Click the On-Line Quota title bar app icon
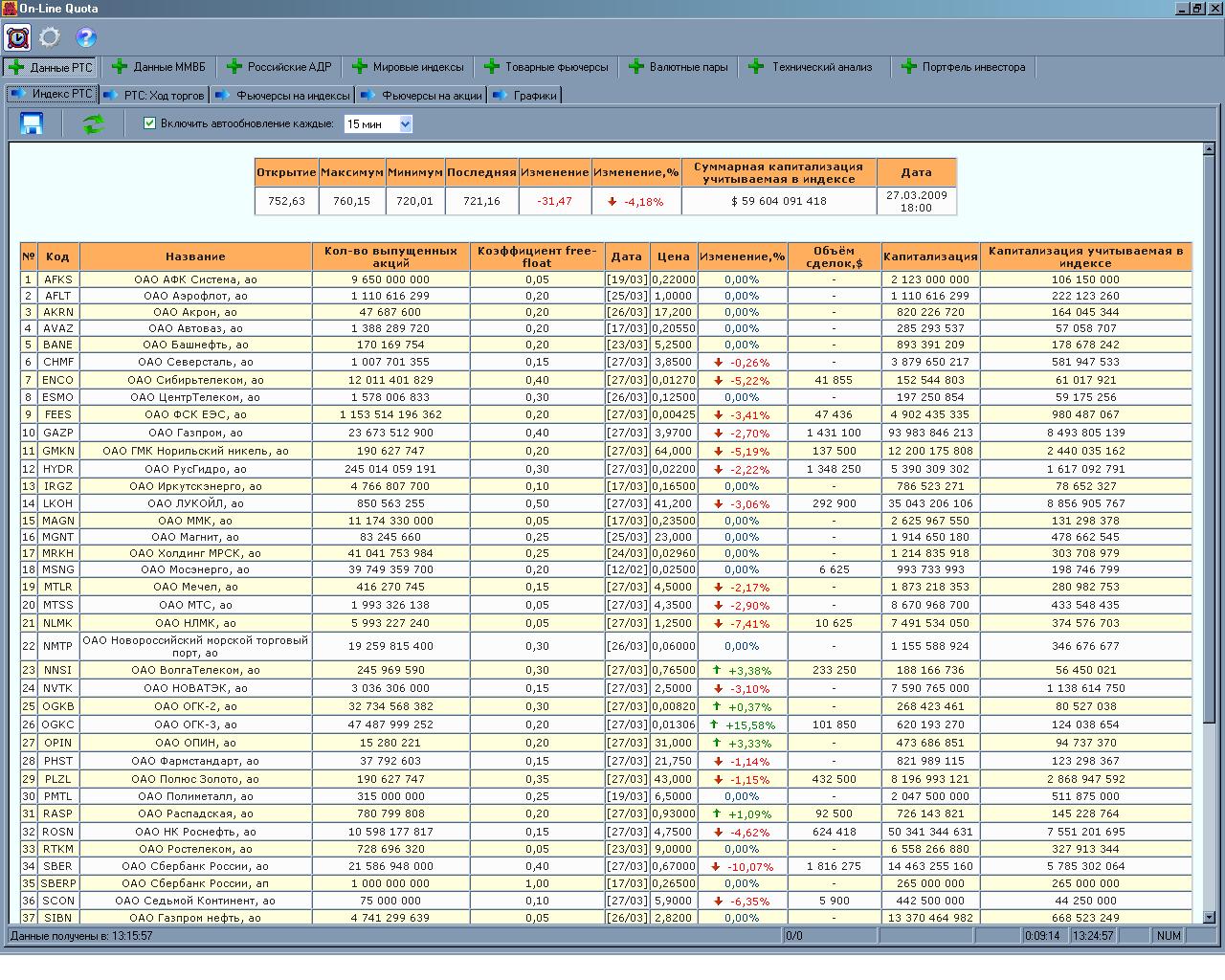The height and width of the screenshot is (980, 1225). [x=9, y=8]
